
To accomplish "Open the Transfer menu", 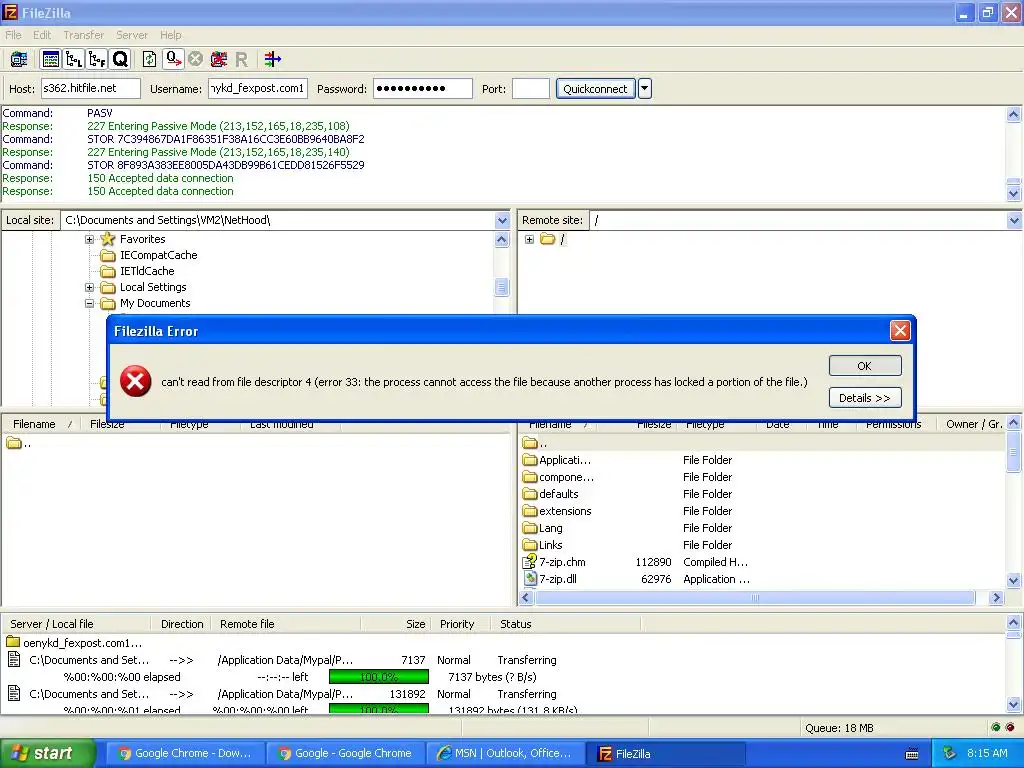I will (x=84, y=35).
